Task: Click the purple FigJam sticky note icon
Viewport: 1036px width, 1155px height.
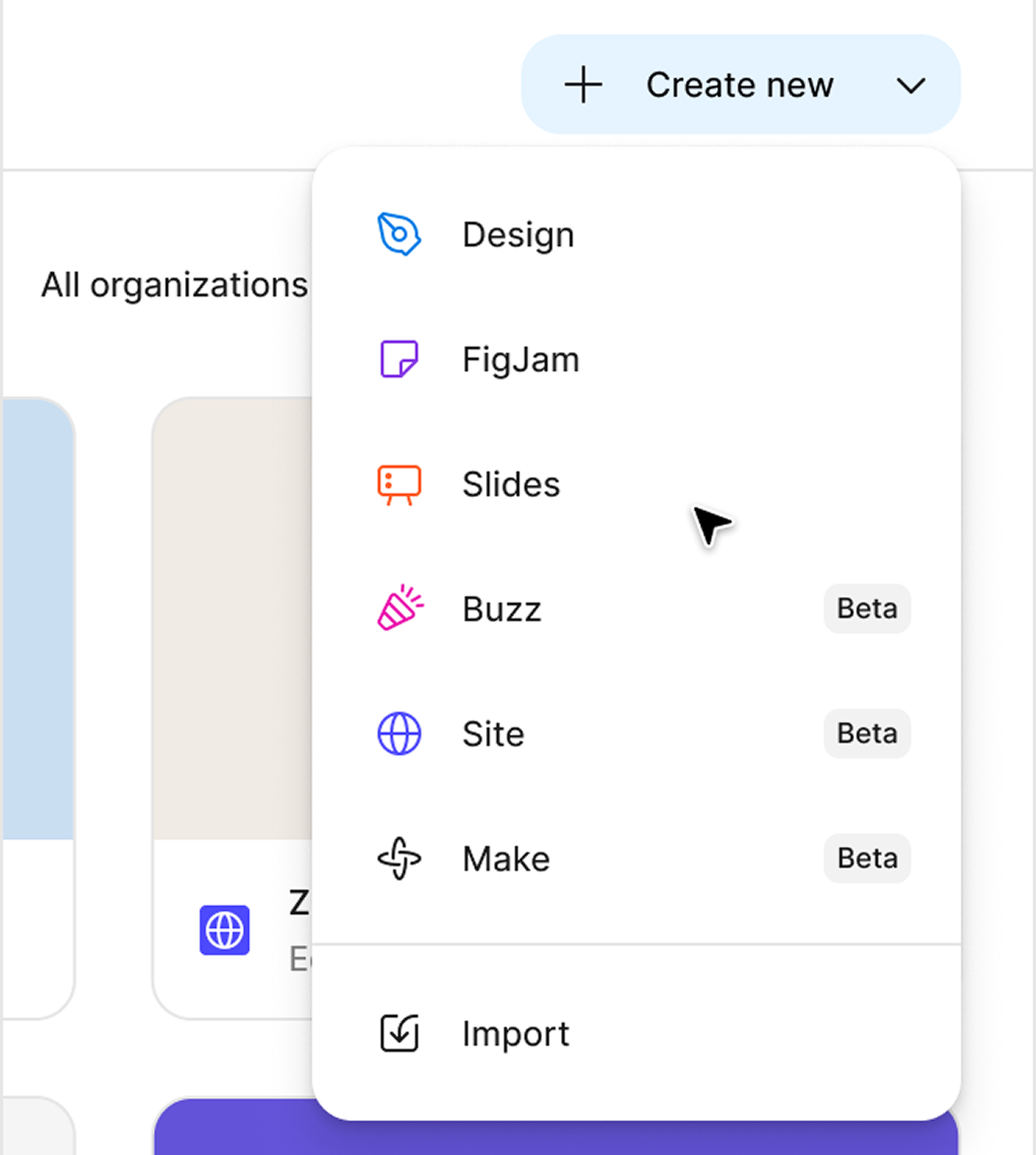Action: (x=399, y=359)
